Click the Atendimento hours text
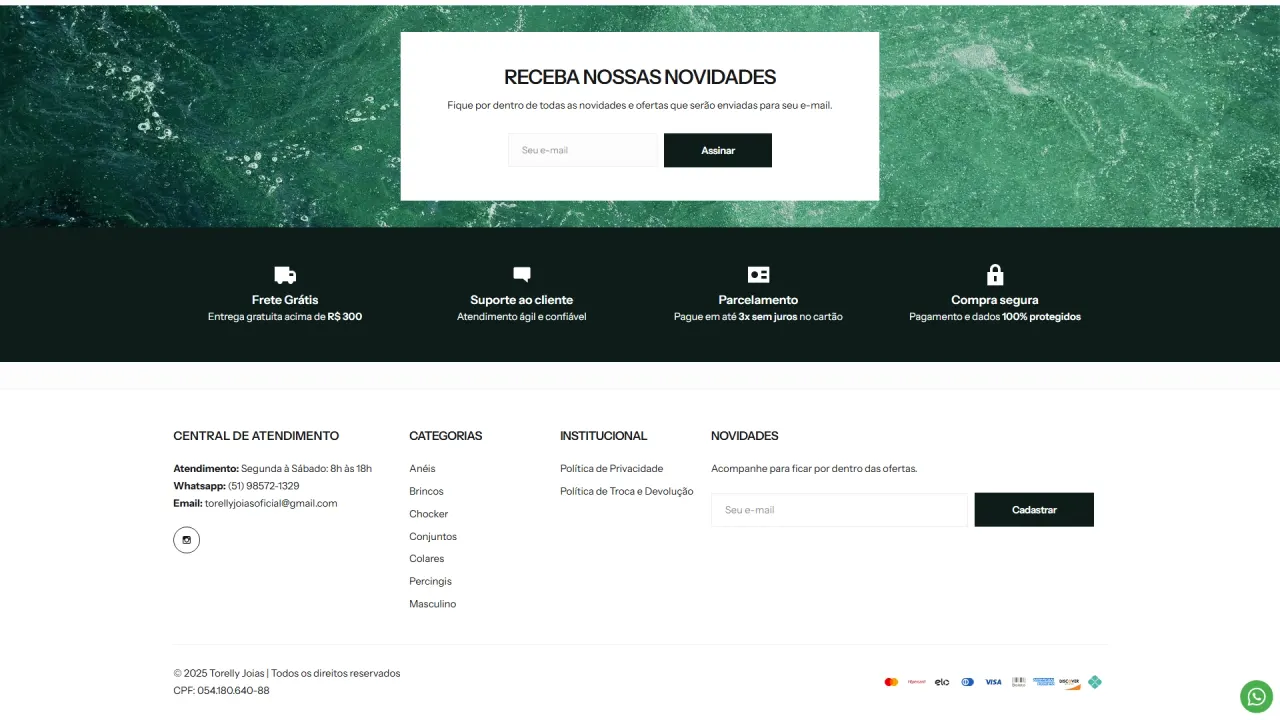 pos(273,468)
